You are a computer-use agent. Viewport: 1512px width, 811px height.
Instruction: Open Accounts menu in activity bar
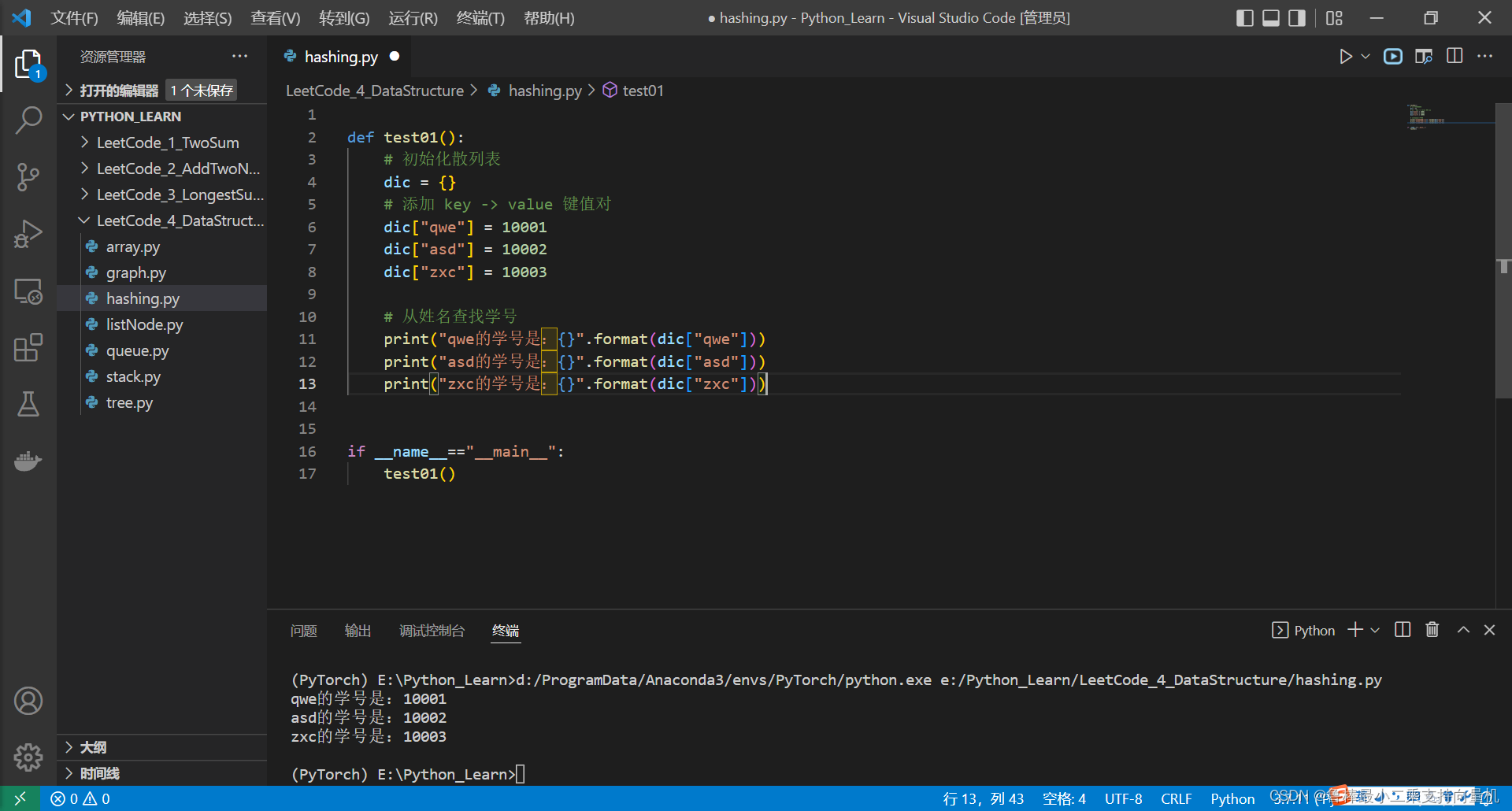[x=28, y=700]
